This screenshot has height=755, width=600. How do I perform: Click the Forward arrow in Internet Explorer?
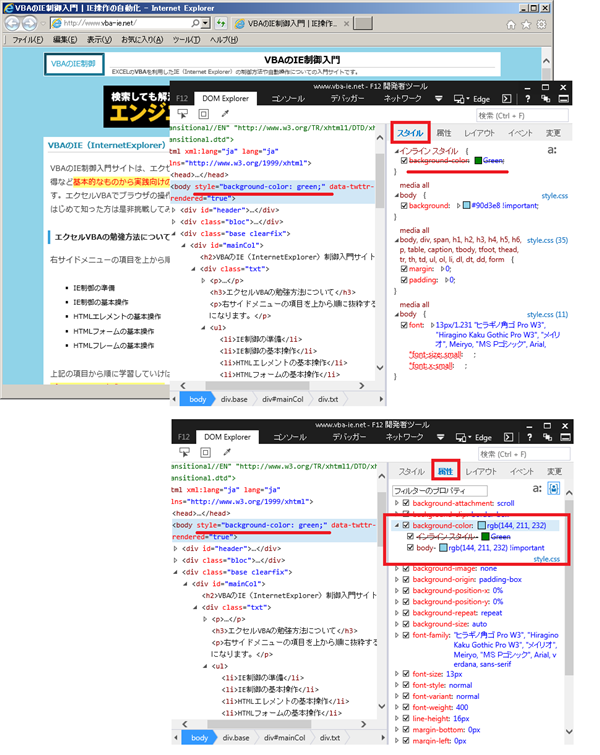29,23
